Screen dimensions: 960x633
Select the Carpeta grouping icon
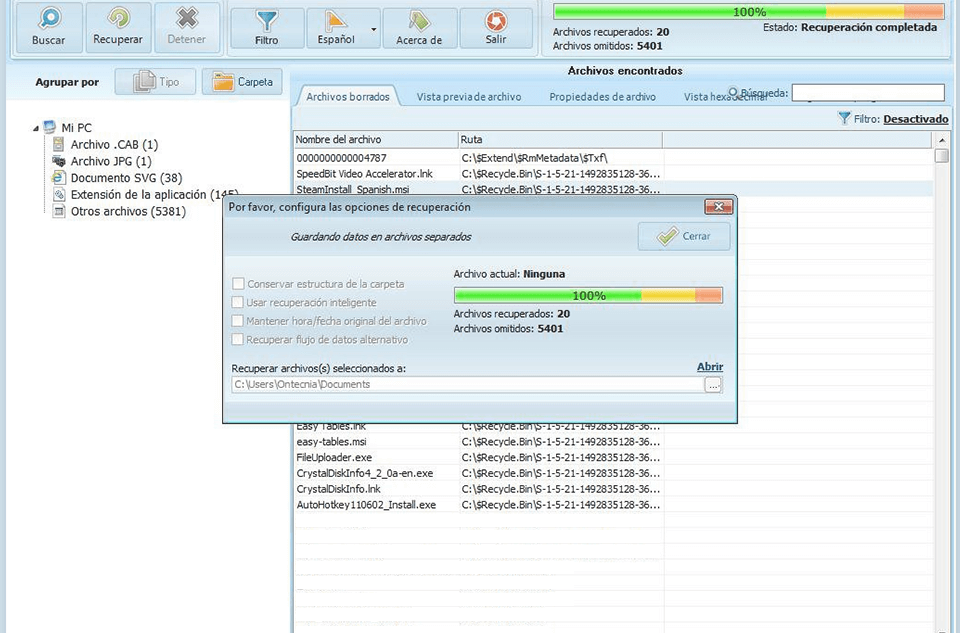point(241,81)
